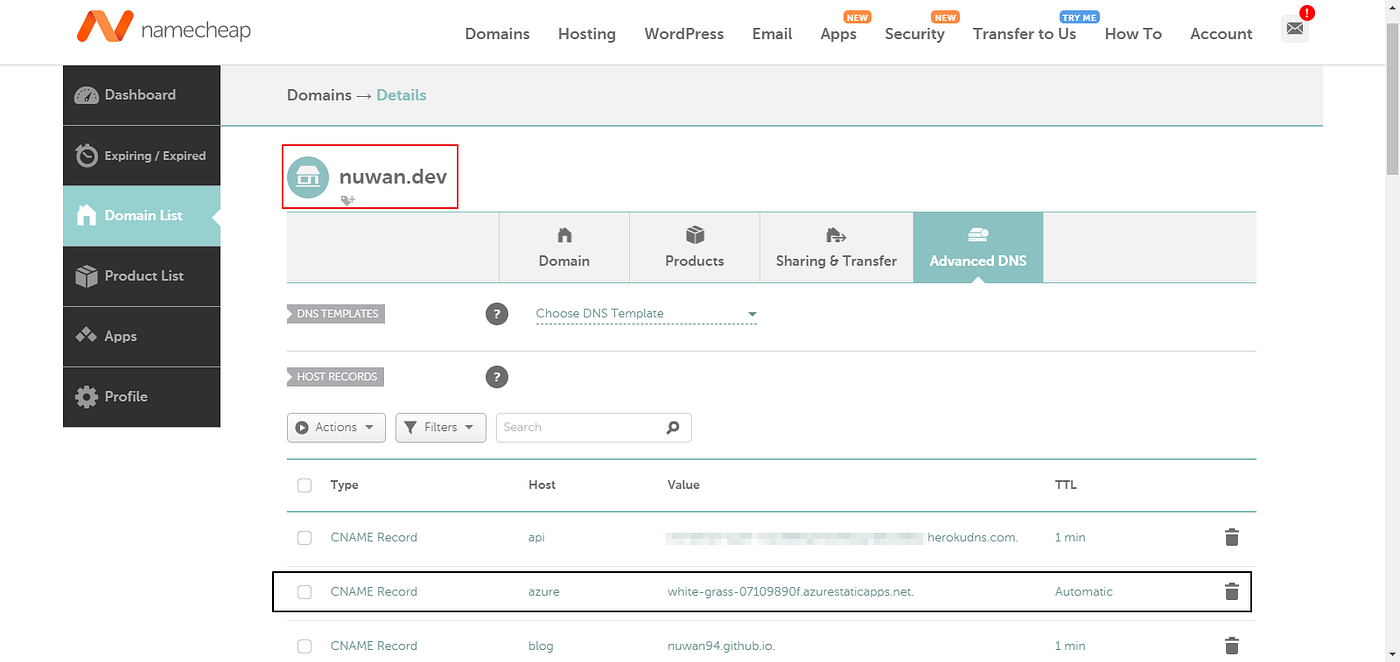Go to Profile in sidebar
Viewport: 1400px width, 662px height.
point(141,396)
